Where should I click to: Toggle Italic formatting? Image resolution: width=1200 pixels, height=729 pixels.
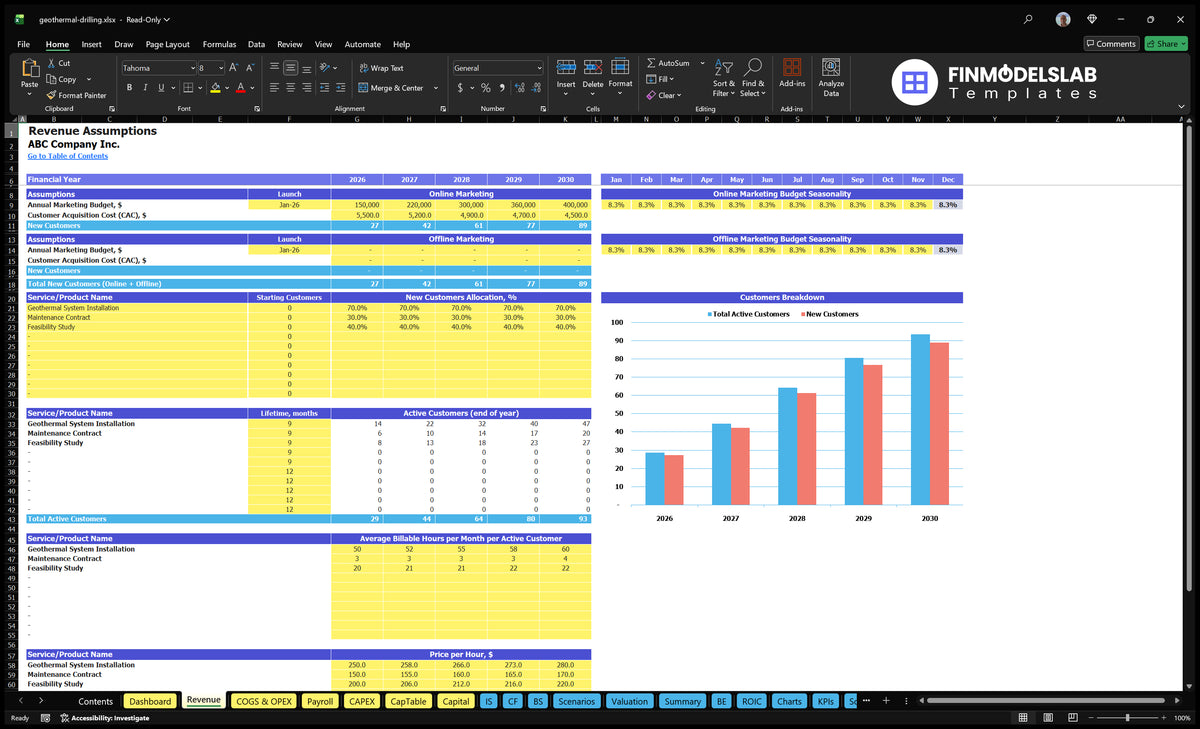(x=144, y=88)
